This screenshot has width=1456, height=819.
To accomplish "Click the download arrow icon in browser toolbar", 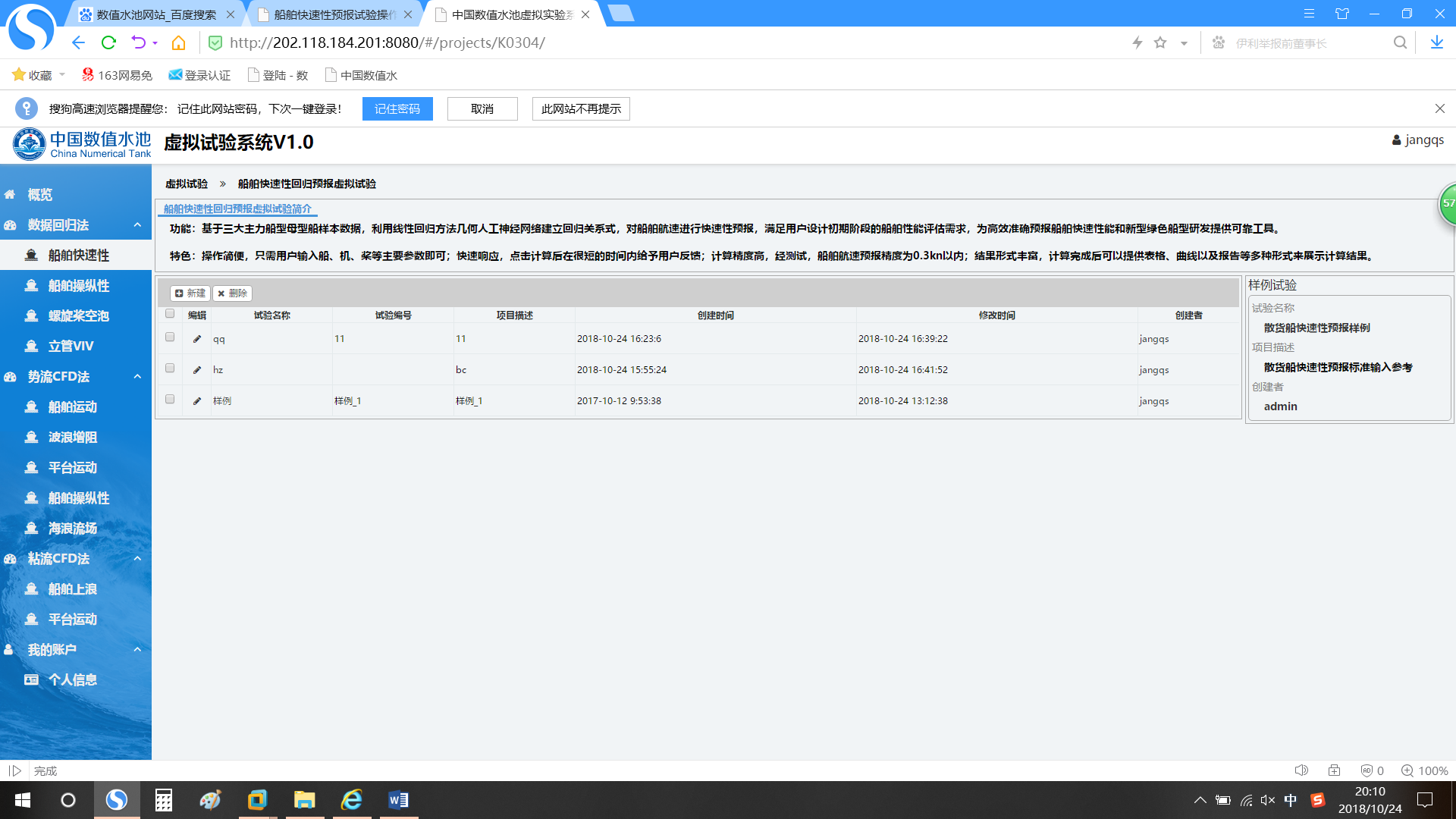I will point(1436,42).
